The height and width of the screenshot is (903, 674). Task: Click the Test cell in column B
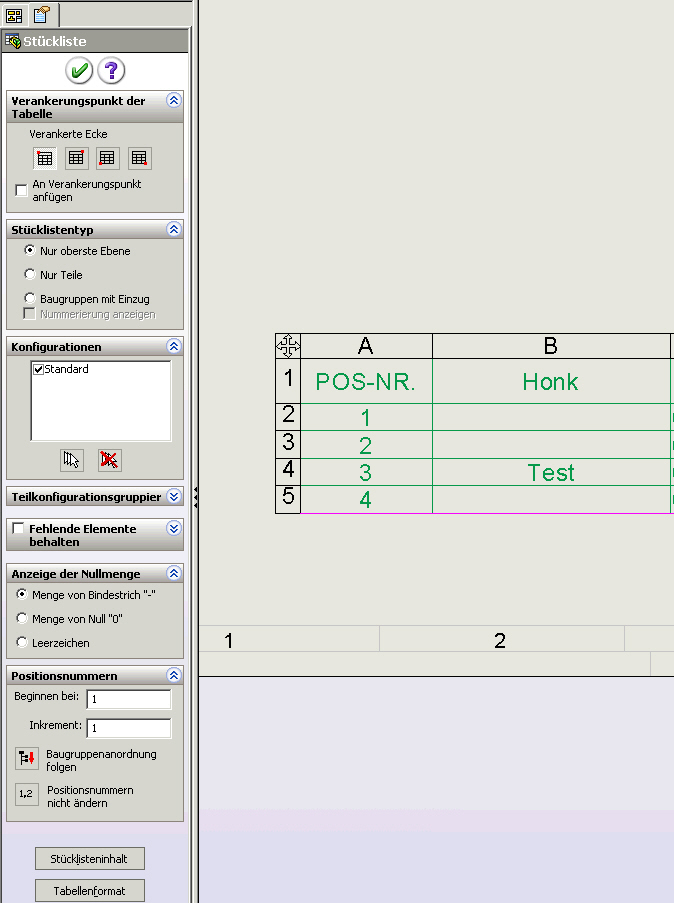click(x=551, y=472)
